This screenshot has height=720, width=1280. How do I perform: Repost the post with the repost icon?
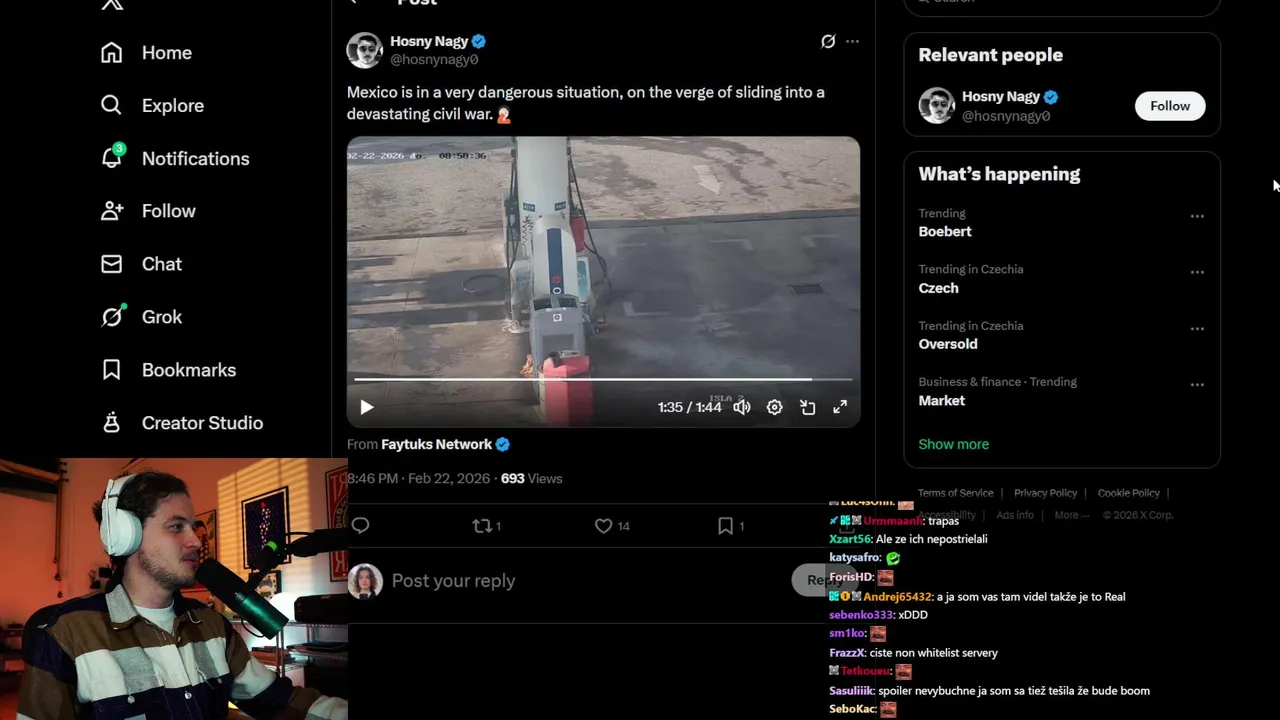point(482,526)
